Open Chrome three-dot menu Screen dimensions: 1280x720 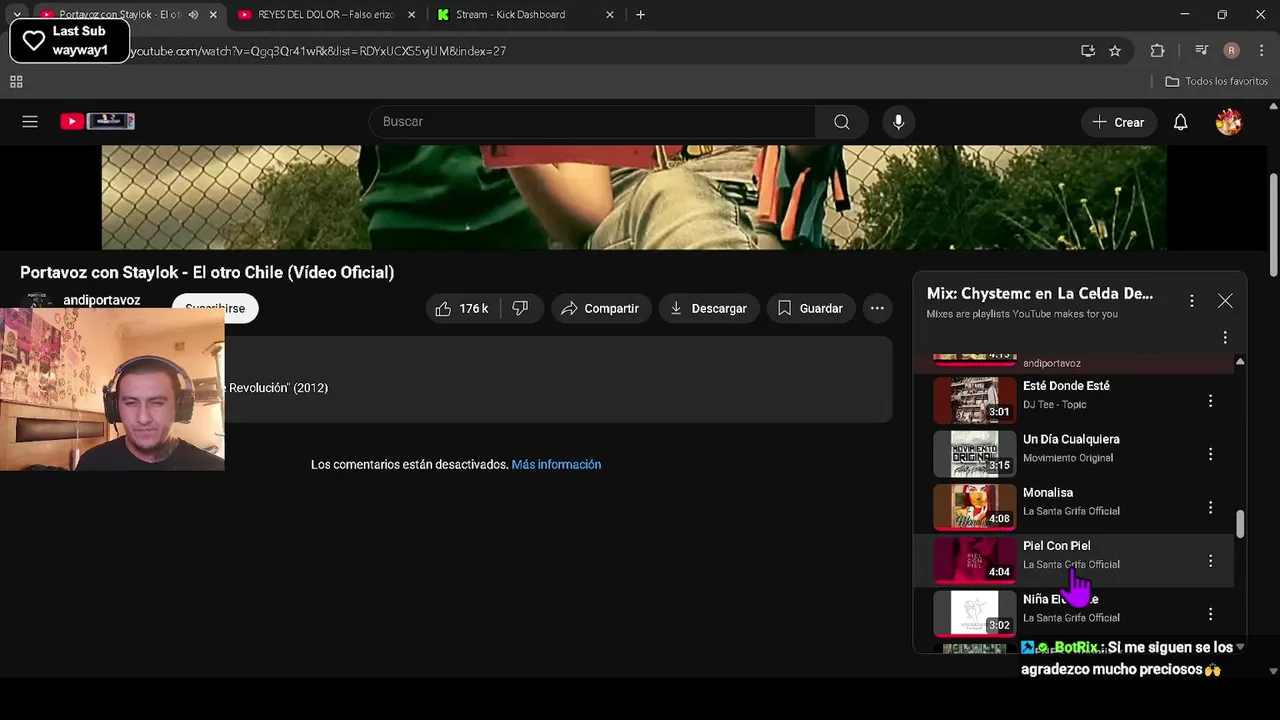click(x=1261, y=51)
